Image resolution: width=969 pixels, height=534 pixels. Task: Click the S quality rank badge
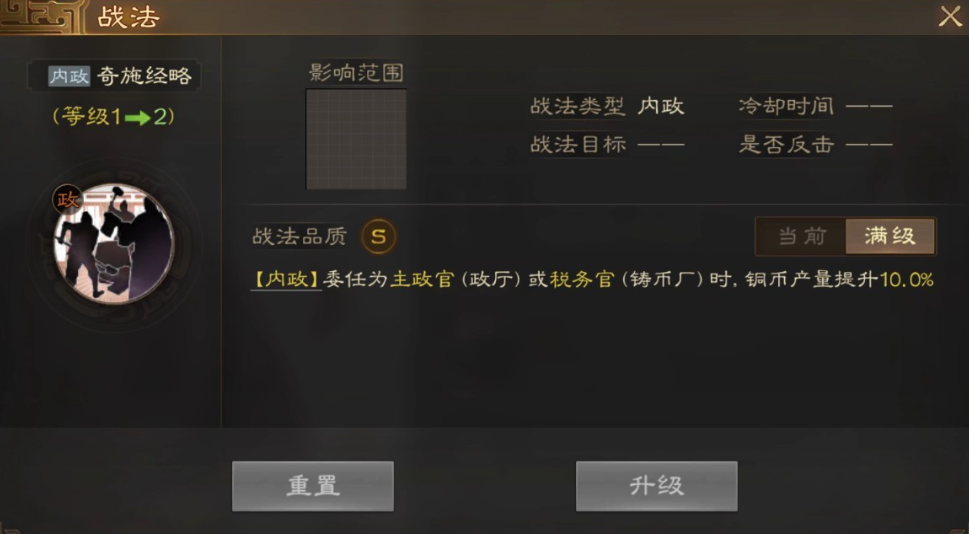(x=379, y=236)
